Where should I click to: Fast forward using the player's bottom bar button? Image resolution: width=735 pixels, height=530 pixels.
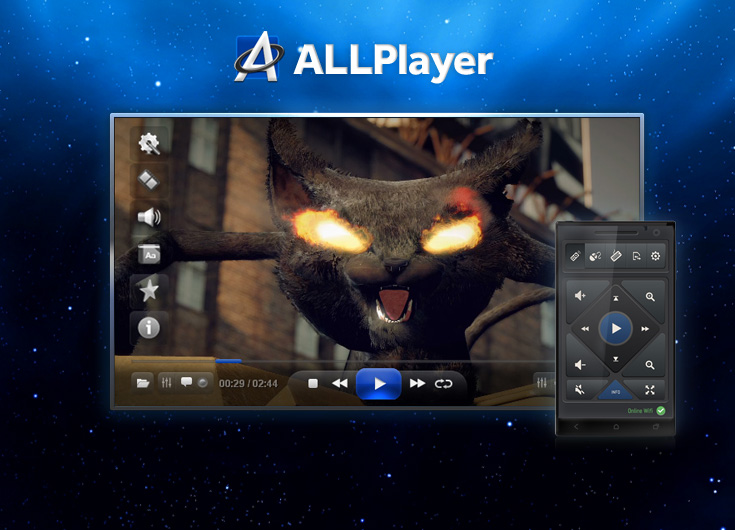pos(417,384)
